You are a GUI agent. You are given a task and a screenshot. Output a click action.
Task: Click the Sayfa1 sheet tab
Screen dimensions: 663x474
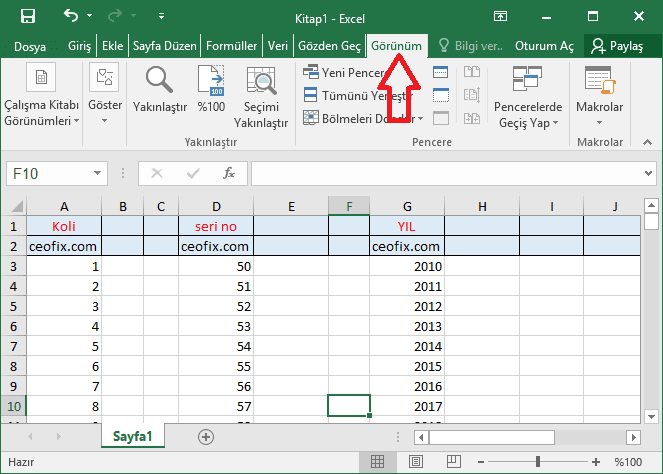point(132,436)
